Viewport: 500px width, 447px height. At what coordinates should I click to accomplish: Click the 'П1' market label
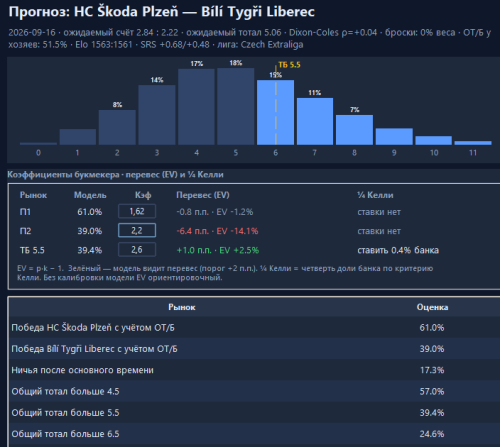tap(25, 212)
